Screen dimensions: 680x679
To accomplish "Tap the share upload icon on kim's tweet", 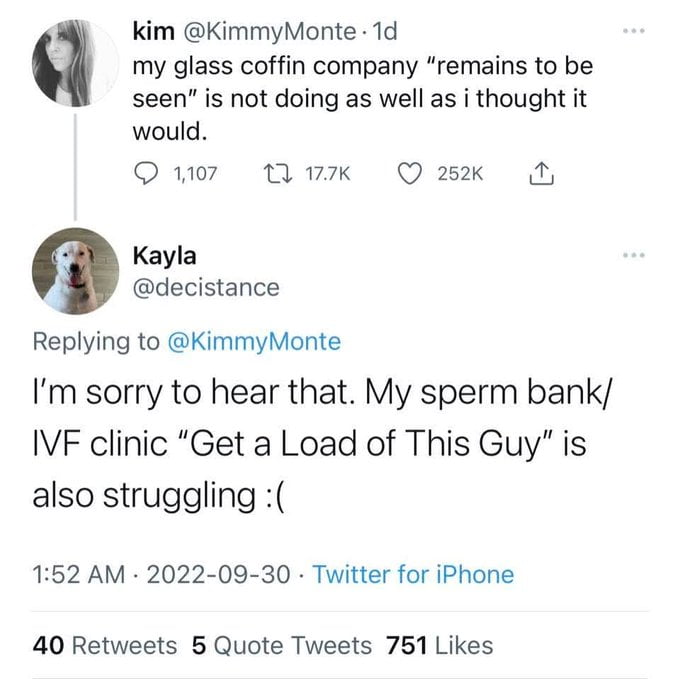I will pyautogui.click(x=541, y=174).
